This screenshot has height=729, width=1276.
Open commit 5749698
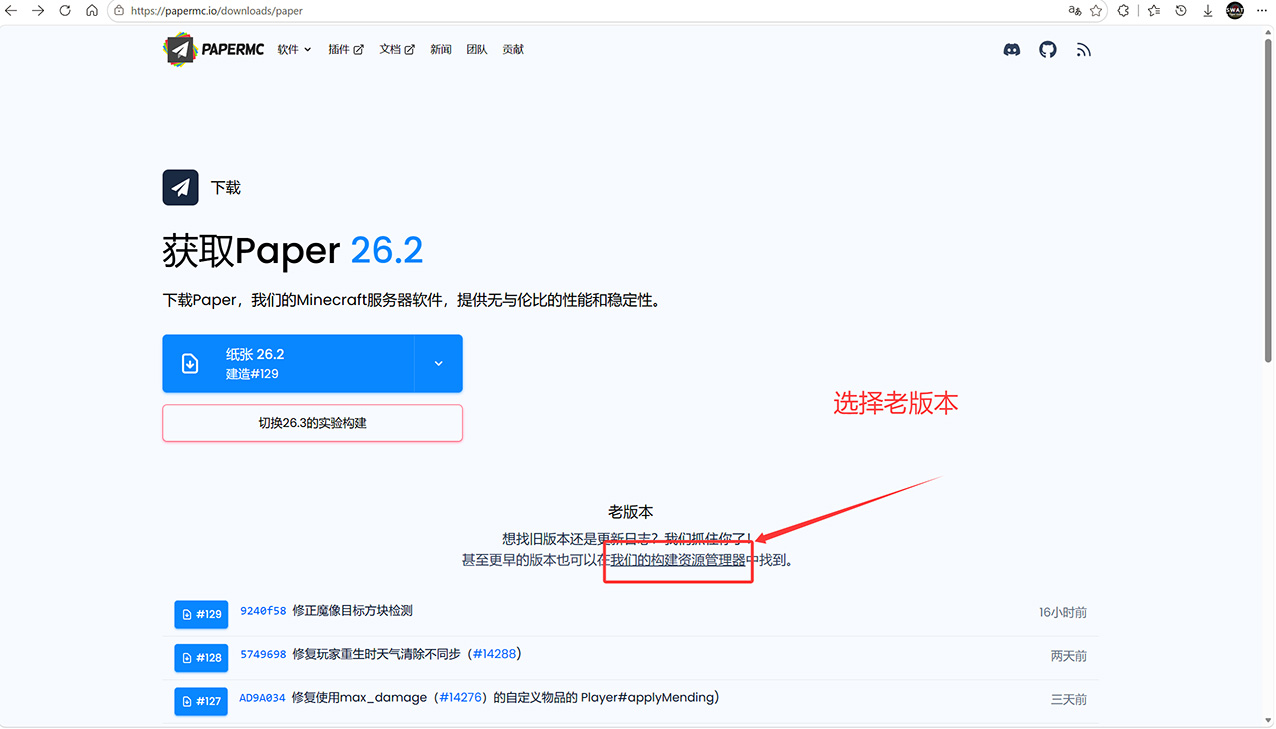tap(263, 654)
